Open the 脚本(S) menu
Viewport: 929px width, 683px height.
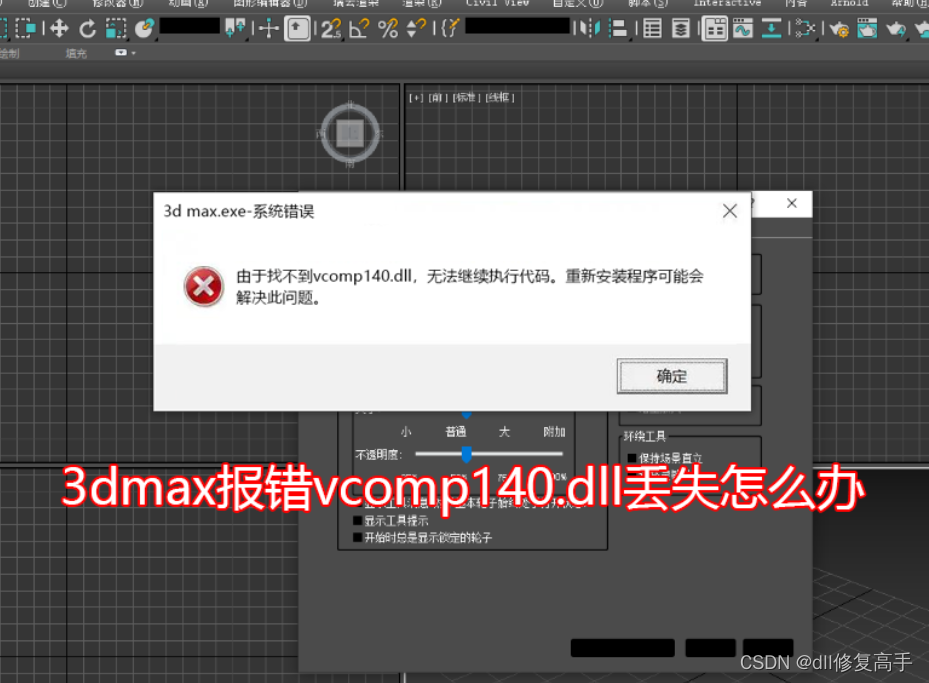[x=648, y=3]
